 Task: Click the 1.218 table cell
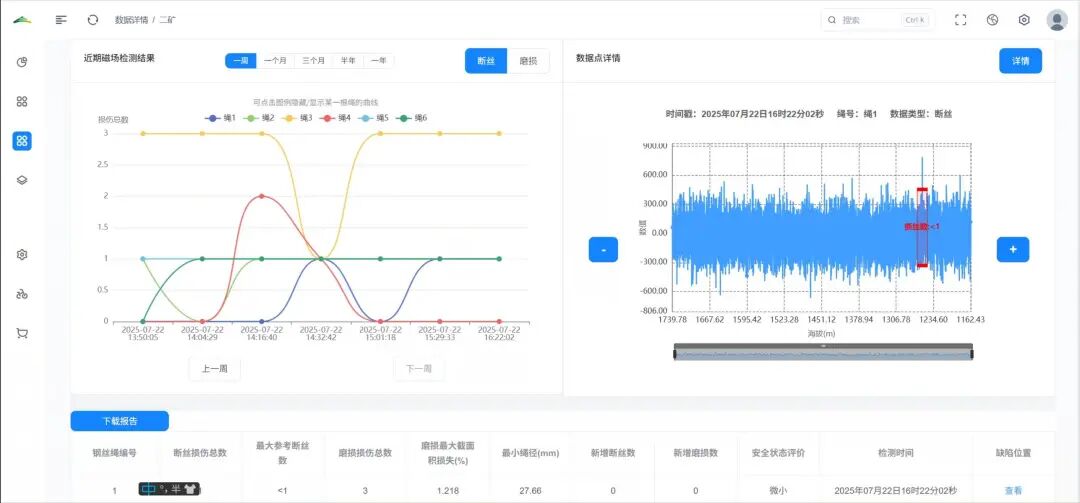click(x=448, y=491)
